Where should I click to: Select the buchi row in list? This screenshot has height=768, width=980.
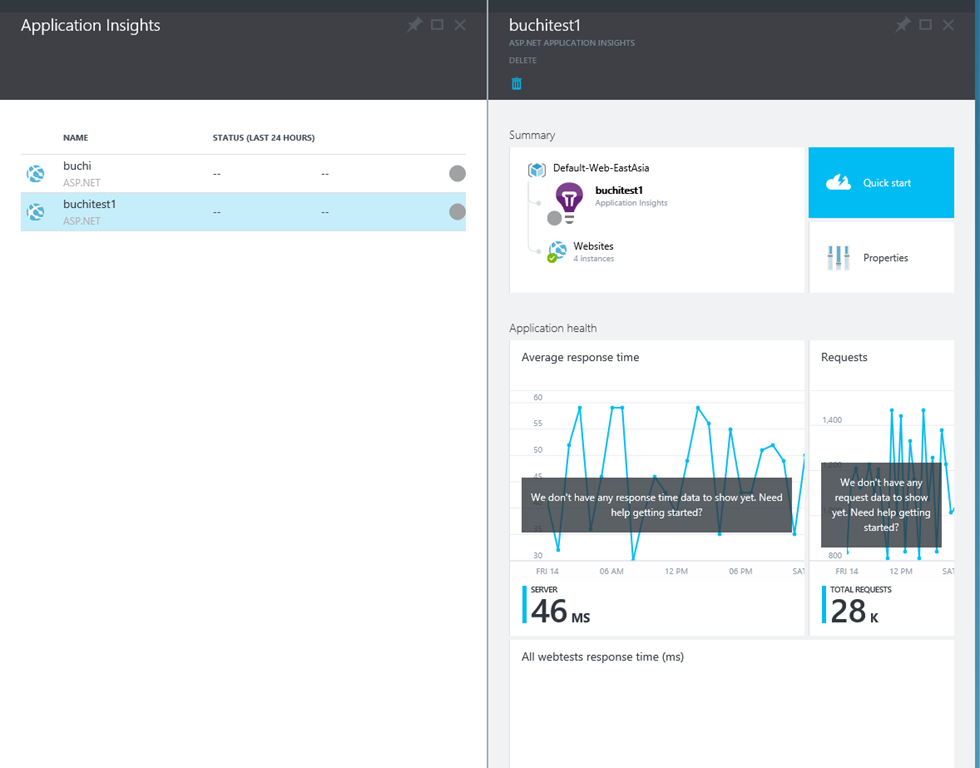pos(243,174)
